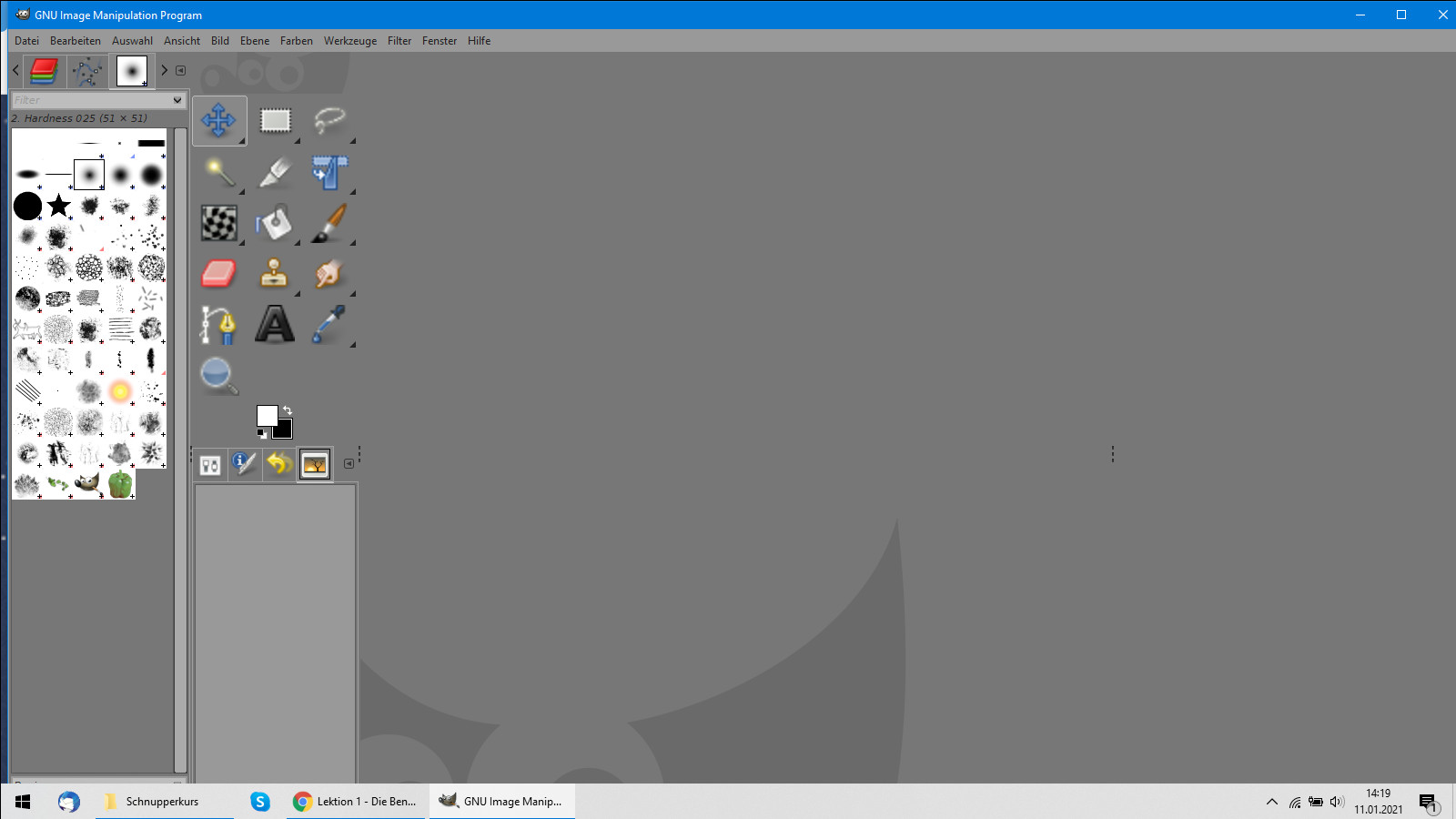Open the Filter menu in menu bar
Viewport: 1456px width, 819px height.
click(x=399, y=41)
